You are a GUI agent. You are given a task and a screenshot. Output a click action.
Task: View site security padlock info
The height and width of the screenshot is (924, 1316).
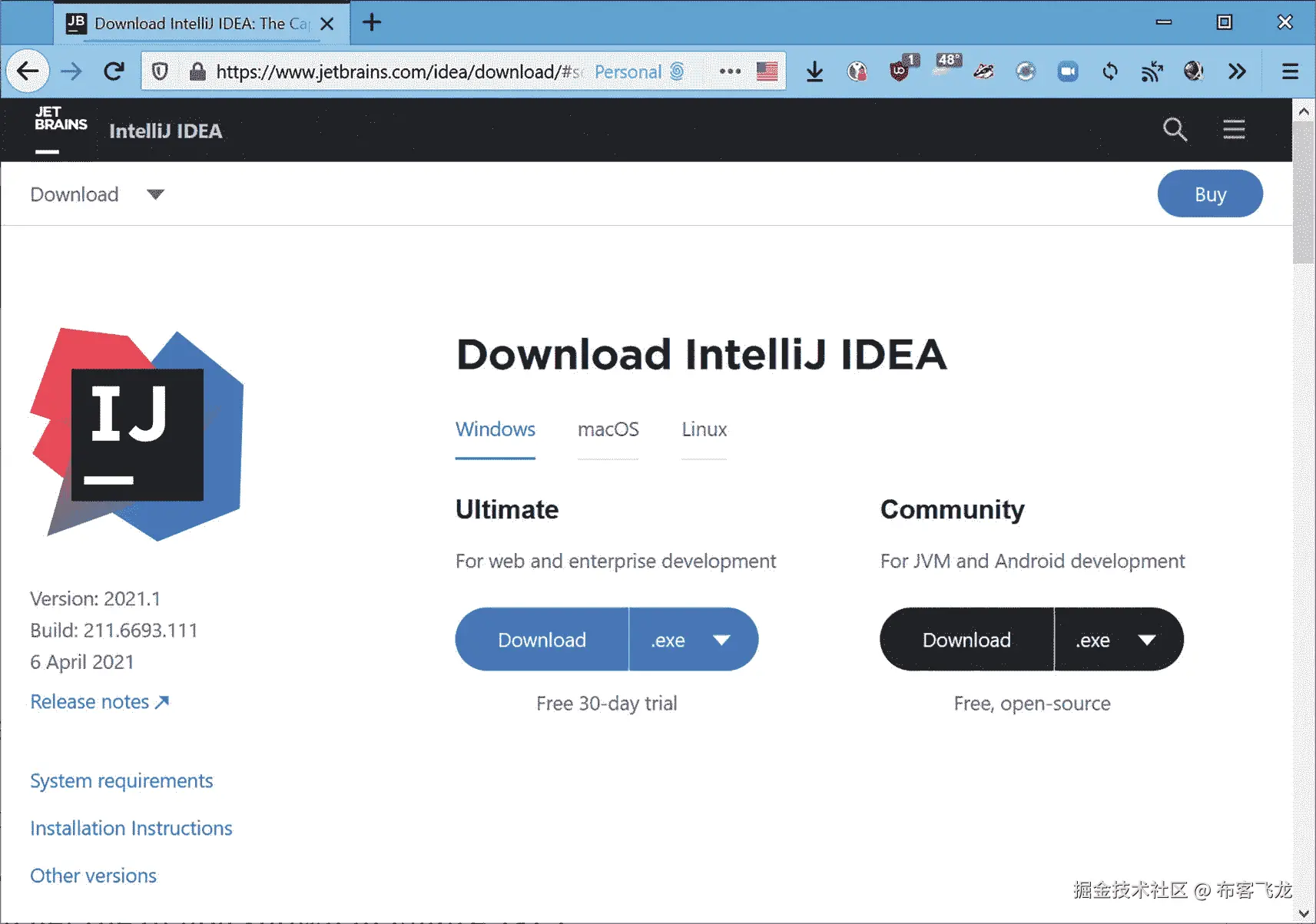tap(197, 71)
